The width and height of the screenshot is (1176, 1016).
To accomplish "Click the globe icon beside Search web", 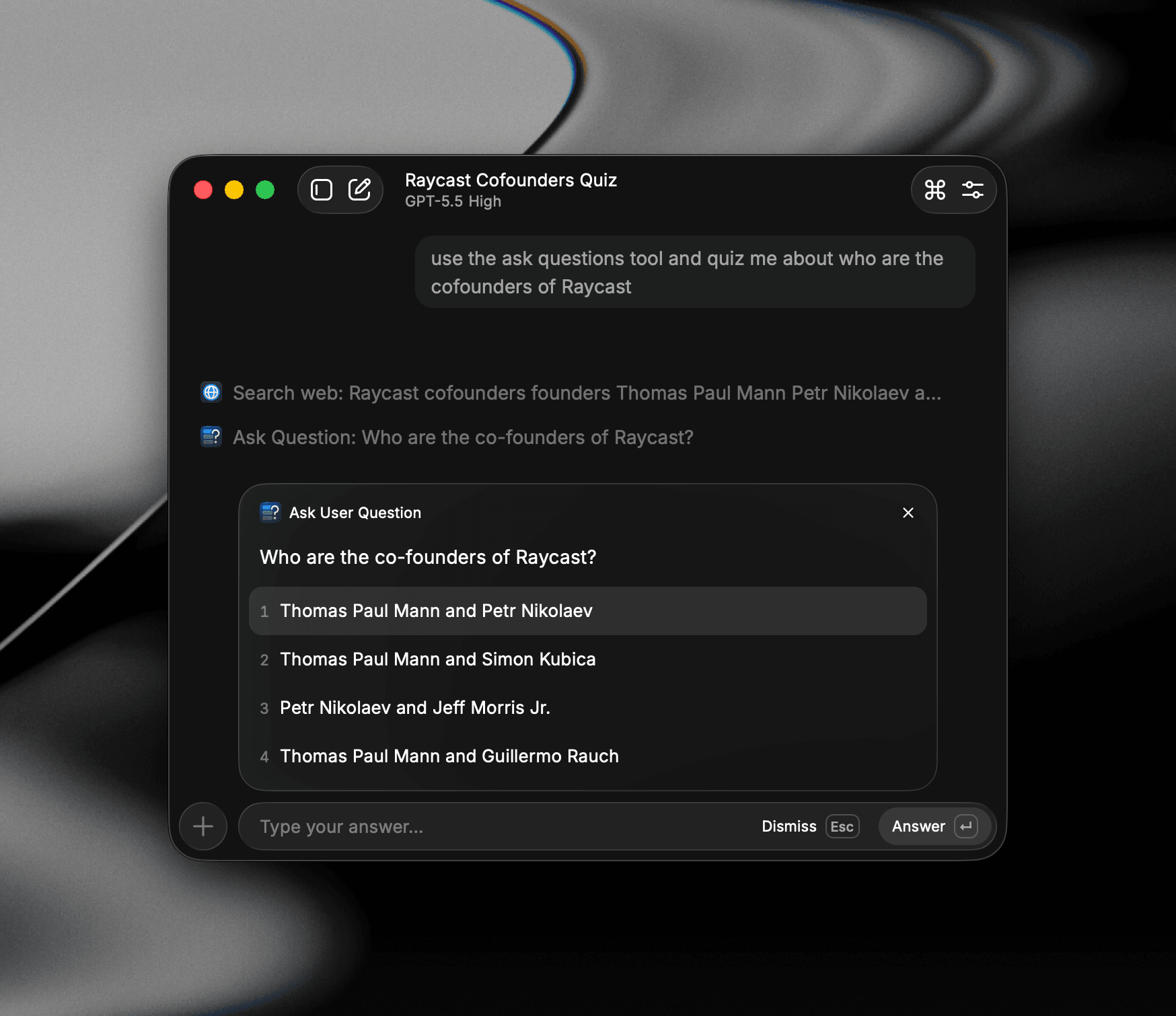I will [x=211, y=392].
